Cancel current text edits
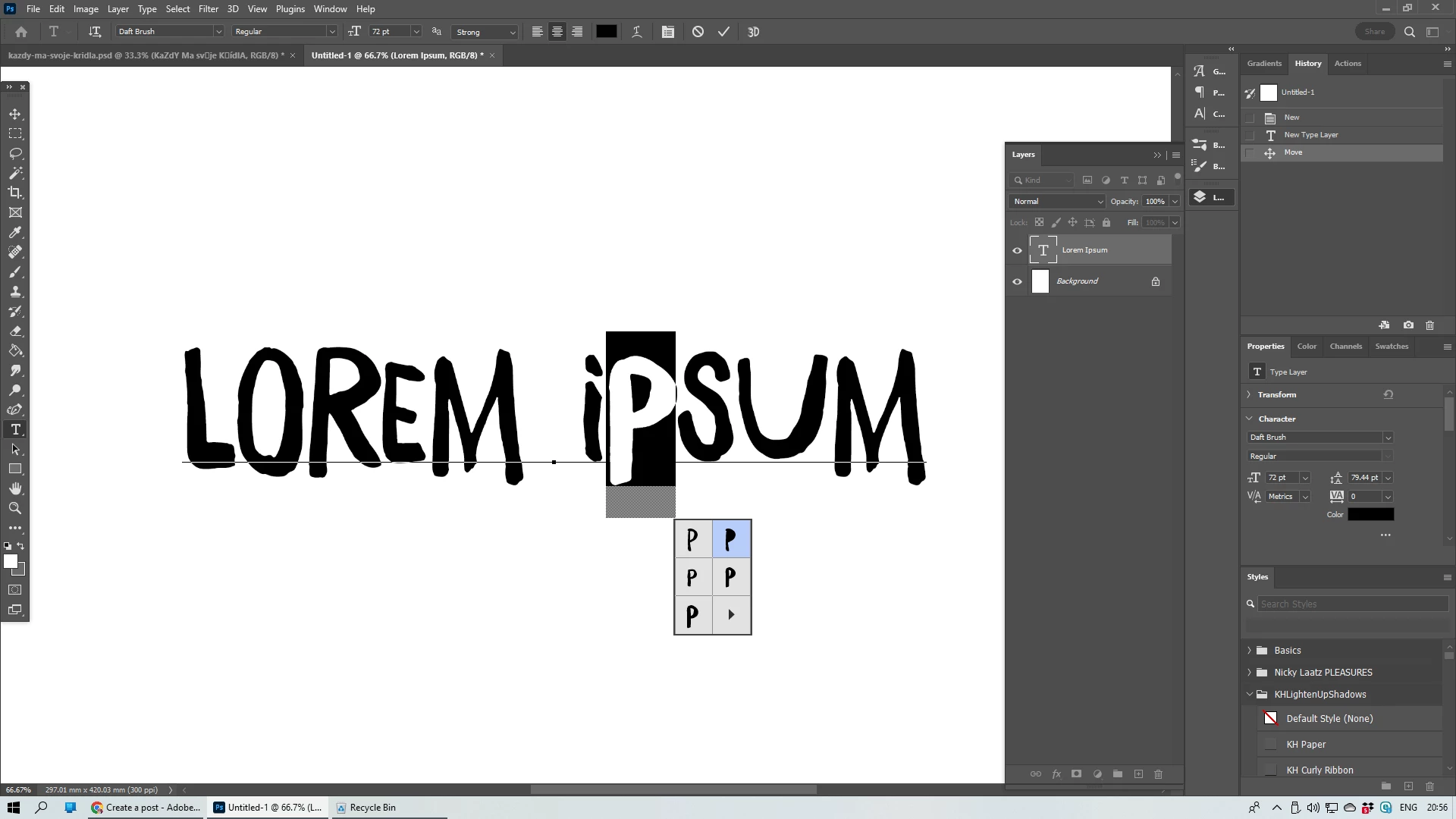Image resolution: width=1456 pixels, height=819 pixels. (x=698, y=32)
